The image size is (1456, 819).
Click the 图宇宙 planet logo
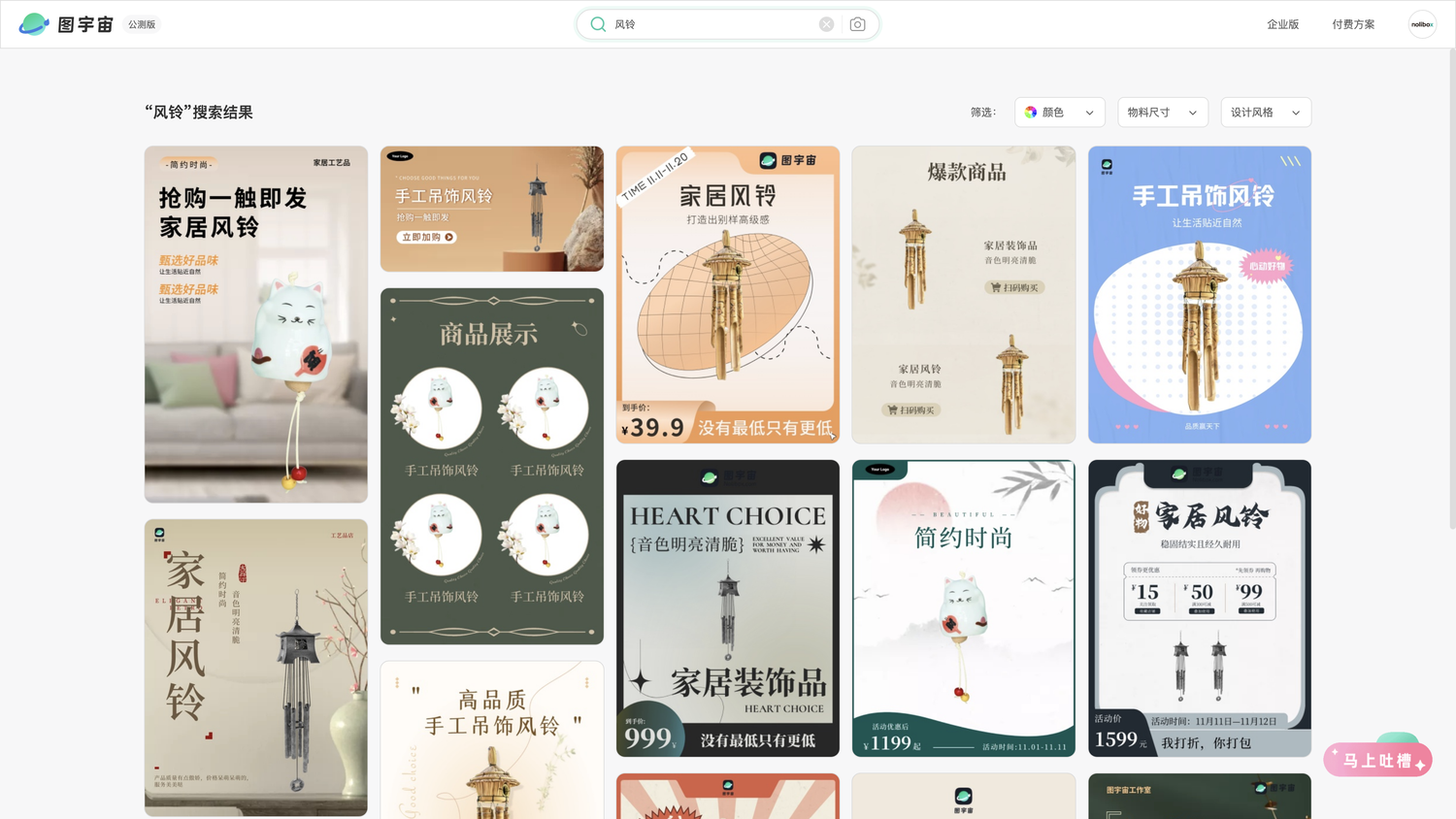point(34,24)
